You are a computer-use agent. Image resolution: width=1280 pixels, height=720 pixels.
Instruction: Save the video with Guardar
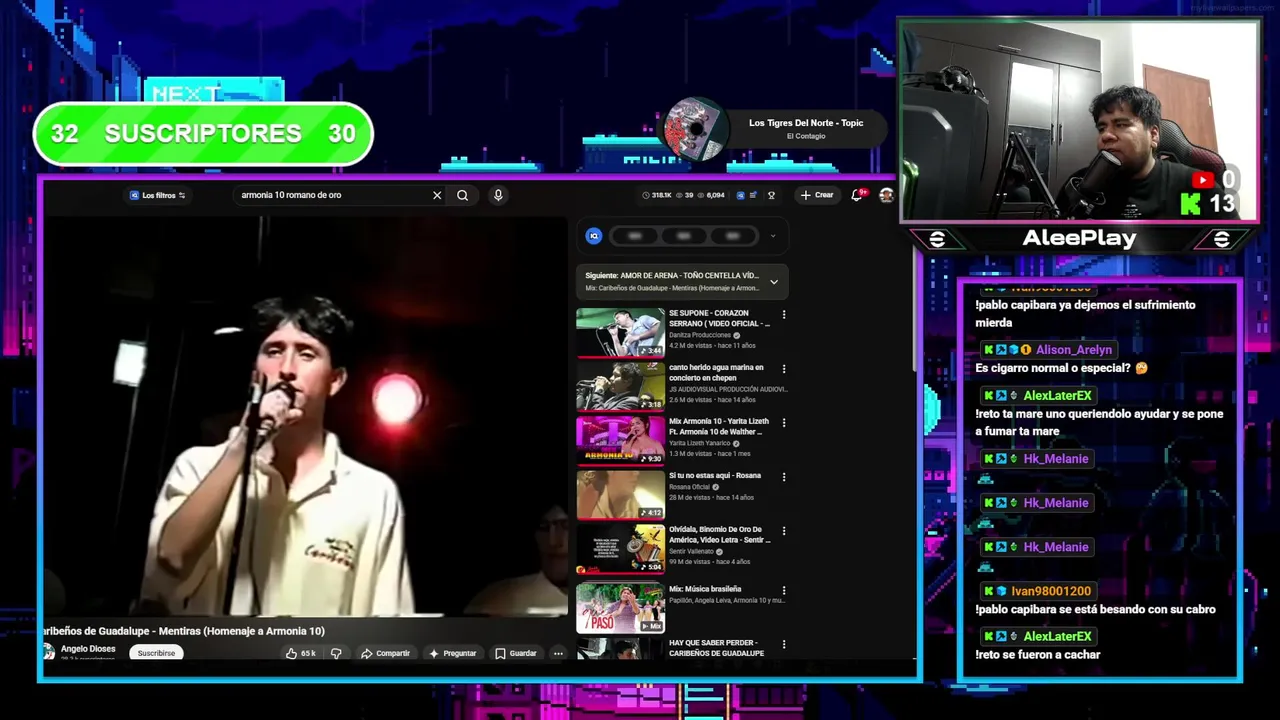(x=516, y=653)
